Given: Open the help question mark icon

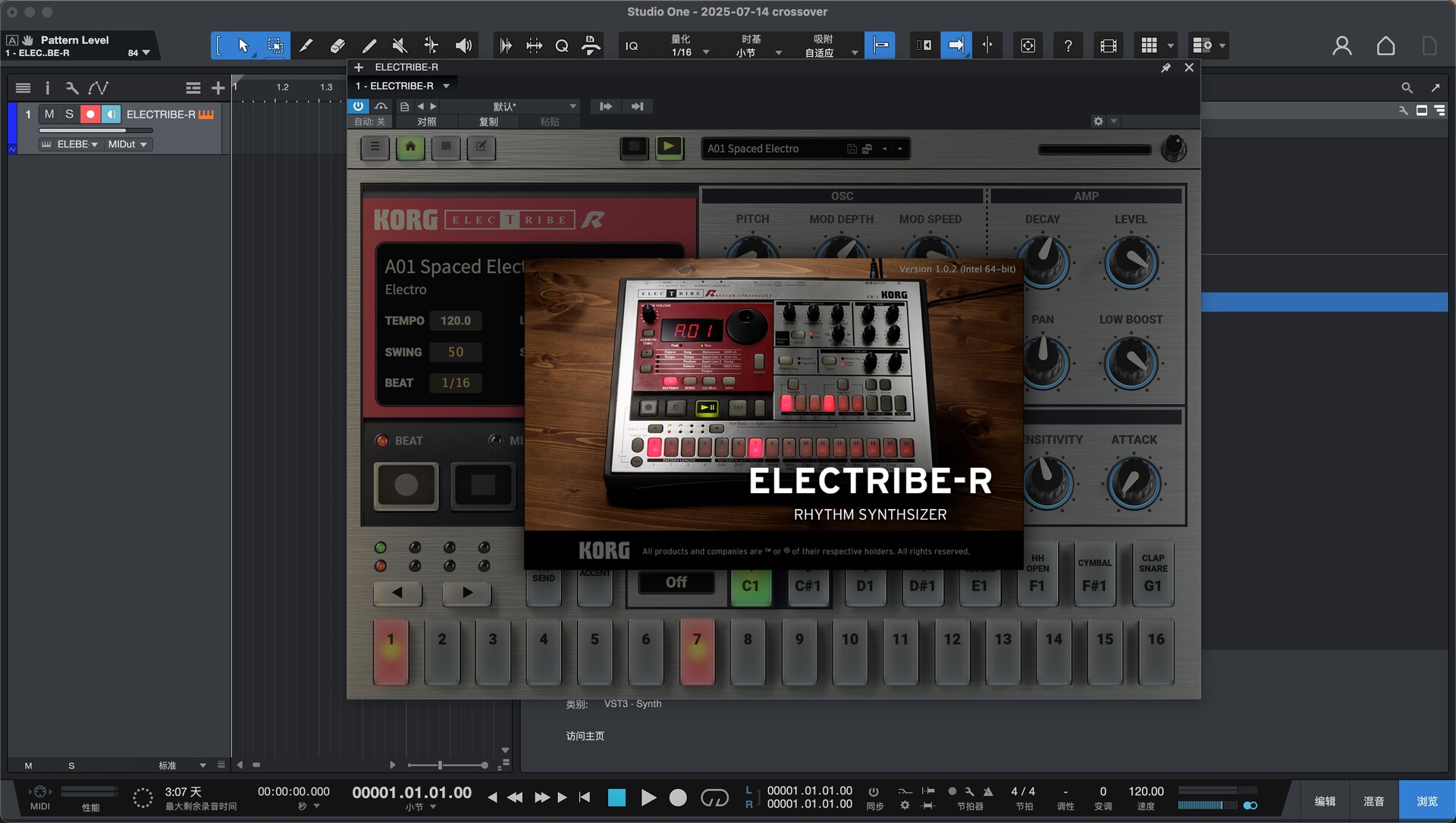Looking at the screenshot, I should (1068, 46).
